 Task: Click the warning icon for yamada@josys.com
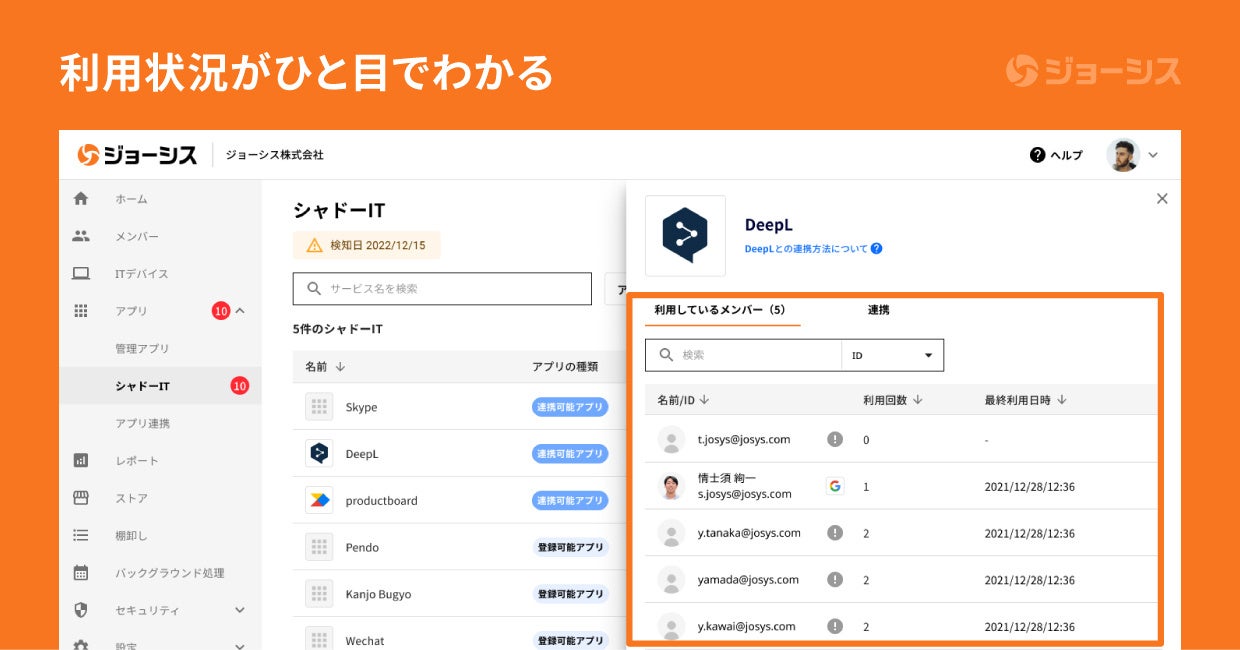click(x=835, y=579)
